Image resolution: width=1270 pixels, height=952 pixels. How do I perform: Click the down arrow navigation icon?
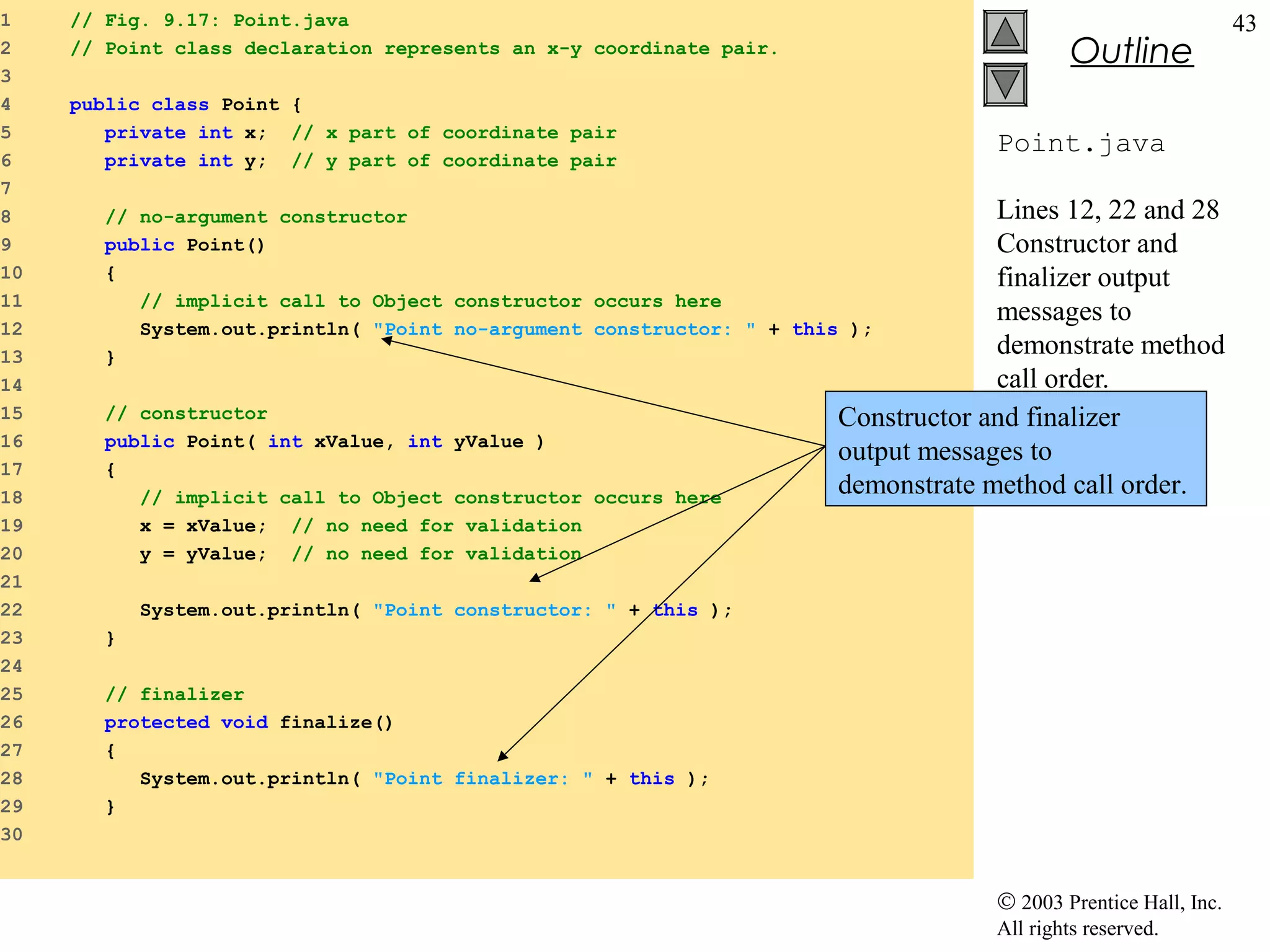click(1005, 85)
